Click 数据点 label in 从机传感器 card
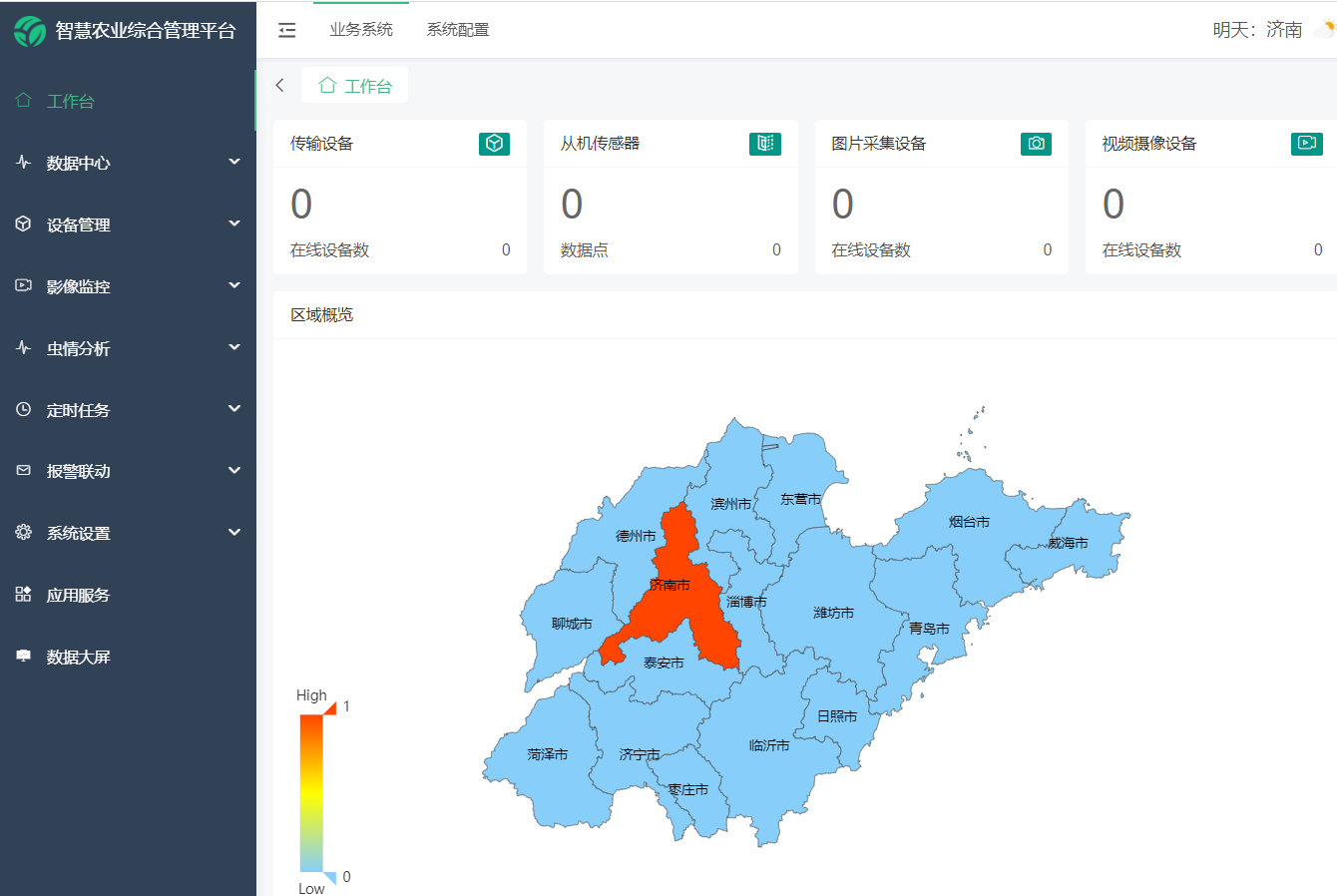 click(585, 250)
